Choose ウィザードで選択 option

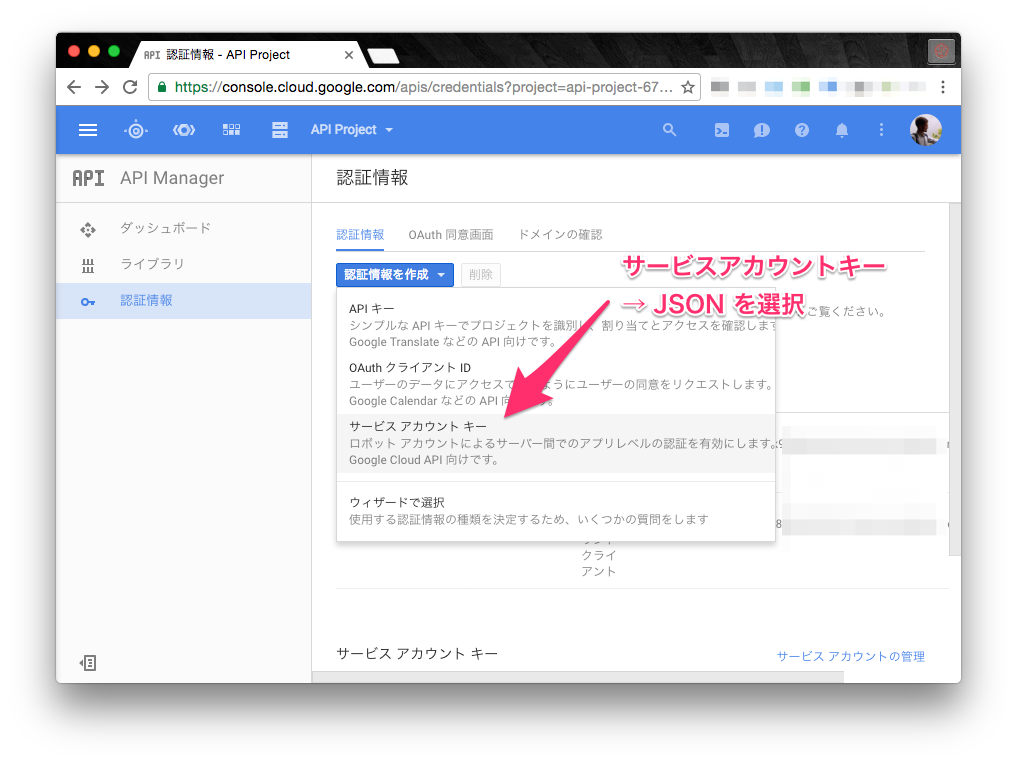[x=556, y=511]
